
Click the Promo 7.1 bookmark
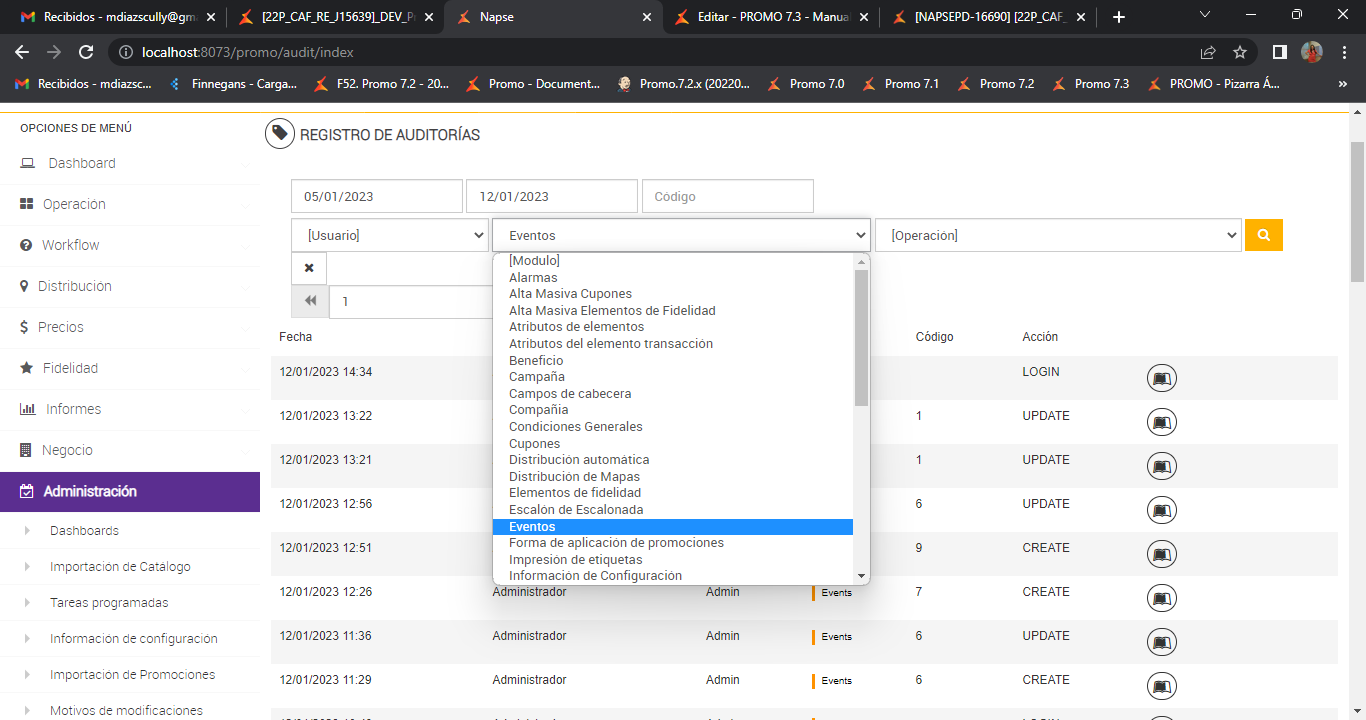911,84
